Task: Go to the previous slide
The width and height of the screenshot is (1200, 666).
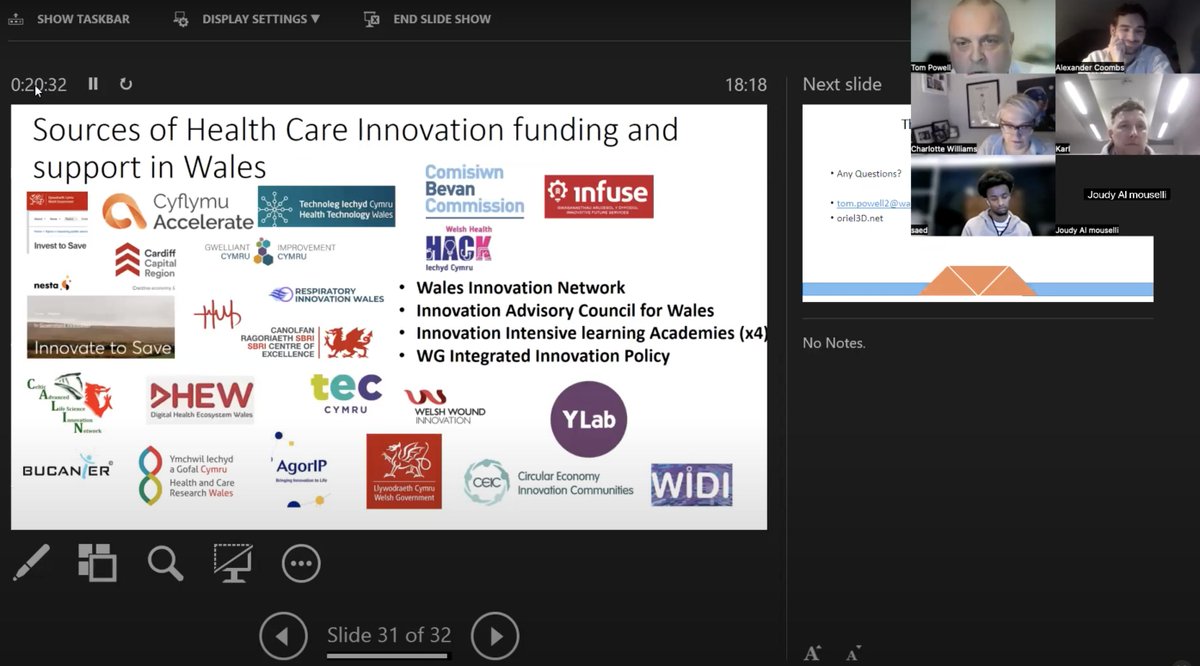Action: click(x=282, y=635)
